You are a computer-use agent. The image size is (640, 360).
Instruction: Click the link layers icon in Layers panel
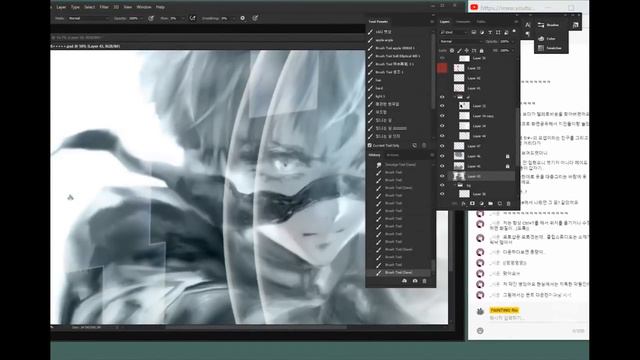pyautogui.click(x=454, y=203)
